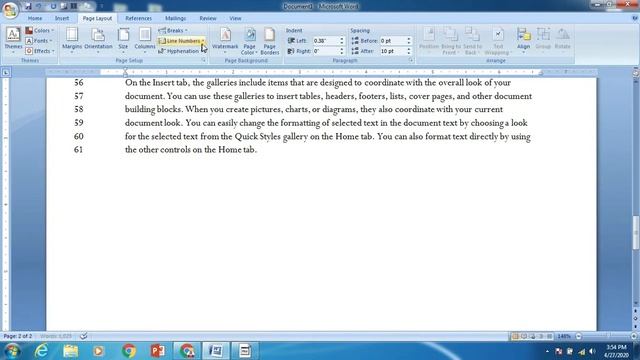The height and width of the screenshot is (360, 640).
Task: Click the zoom in plus button
Action: point(633,336)
